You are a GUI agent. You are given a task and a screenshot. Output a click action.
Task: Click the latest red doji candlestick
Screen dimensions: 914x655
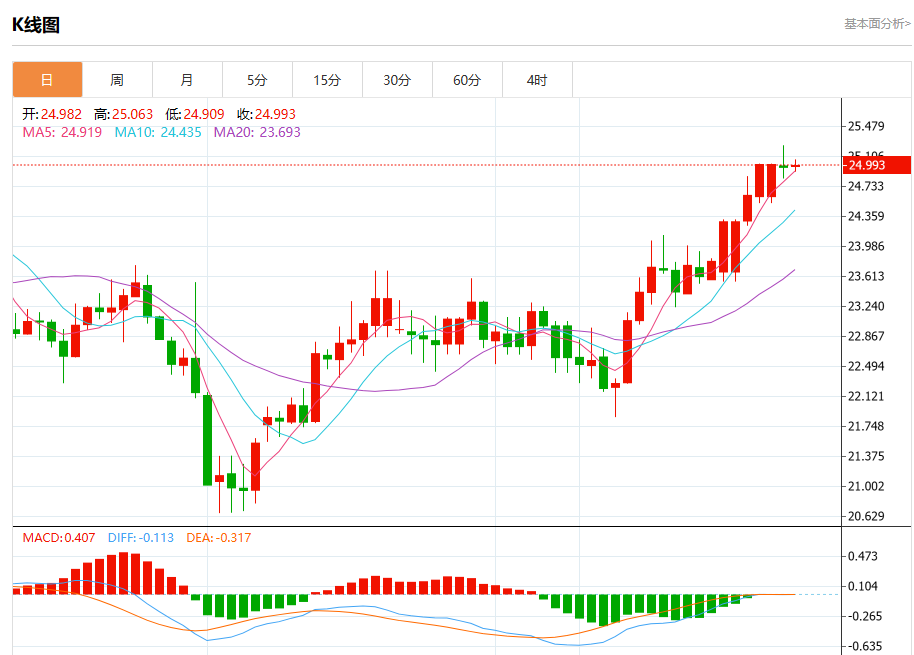(x=795, y=165)
